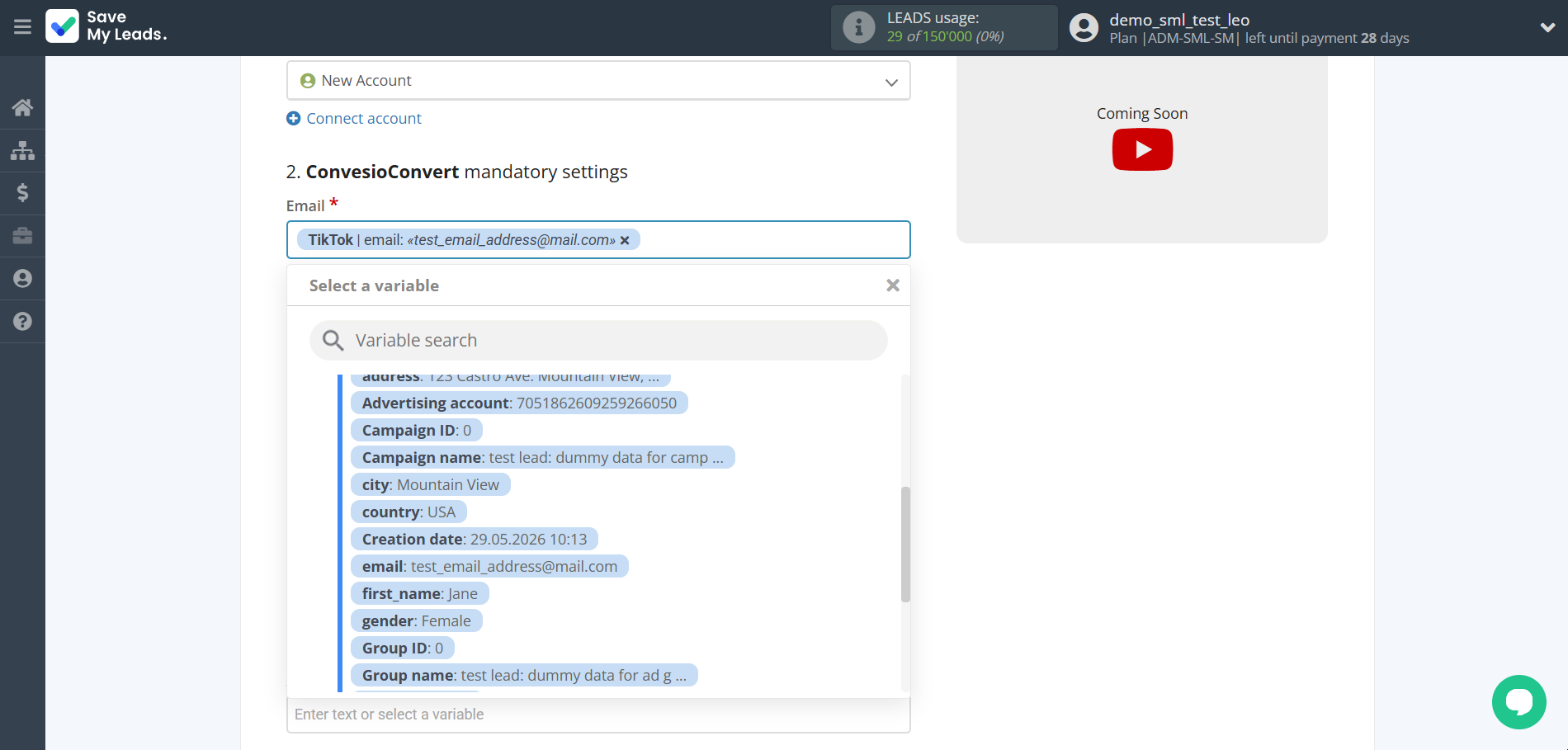The width and height of the screenshot is (1568, 750).
Task: Open the New Account dropdown
Action: click(598, 81)
